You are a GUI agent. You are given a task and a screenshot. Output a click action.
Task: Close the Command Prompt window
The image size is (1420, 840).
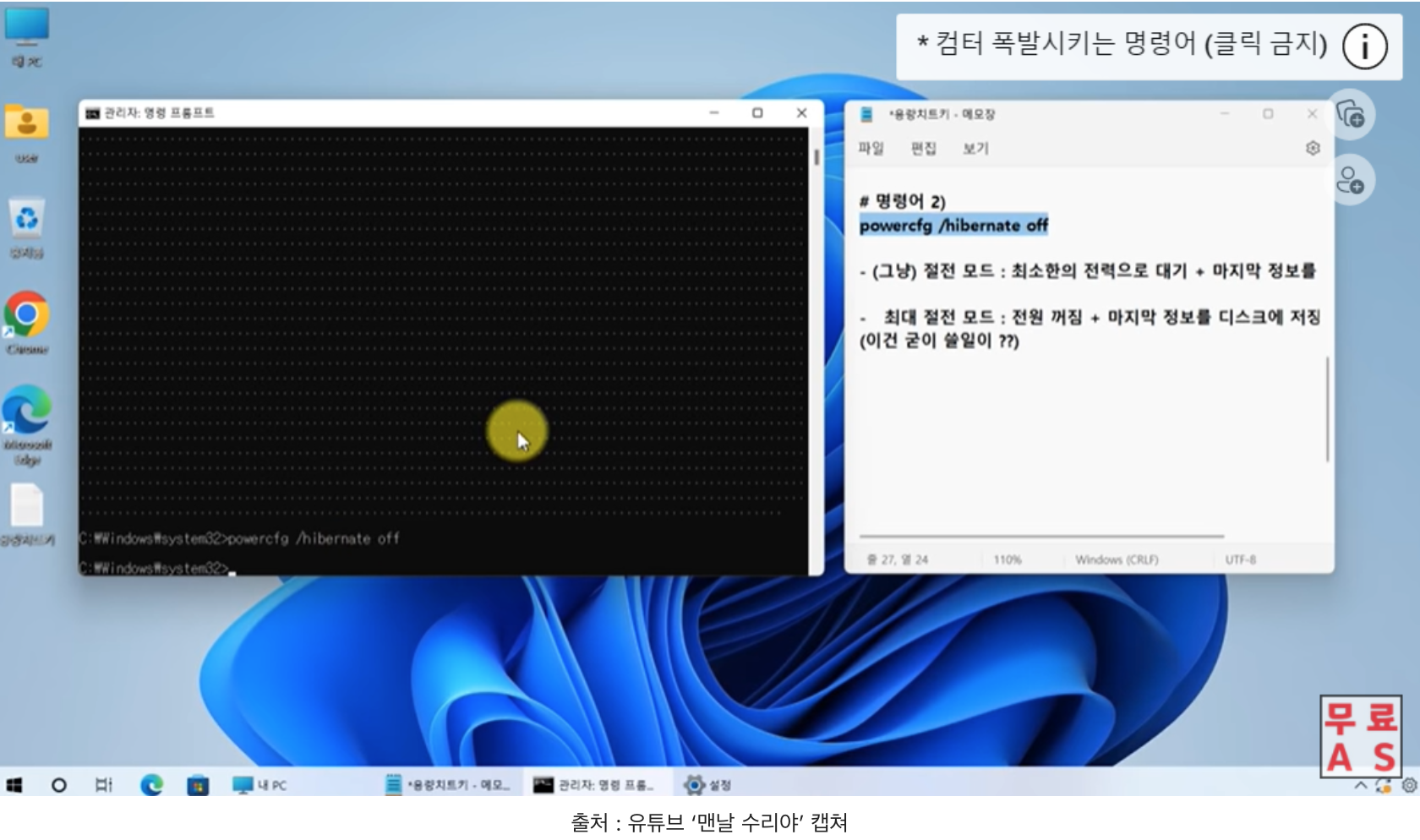coord(801,112)
